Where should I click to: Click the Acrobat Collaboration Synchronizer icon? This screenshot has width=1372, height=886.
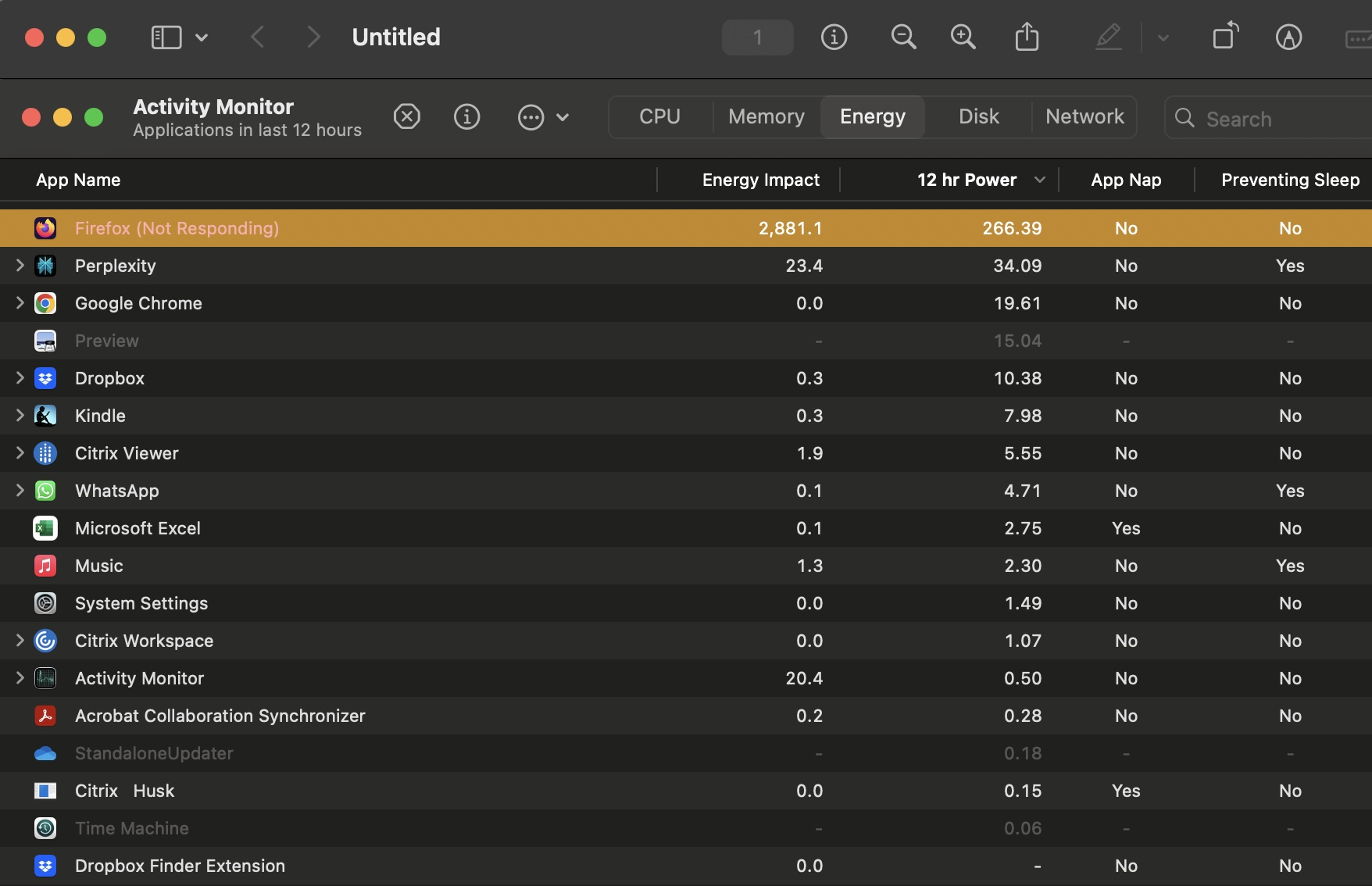[45, 716]
